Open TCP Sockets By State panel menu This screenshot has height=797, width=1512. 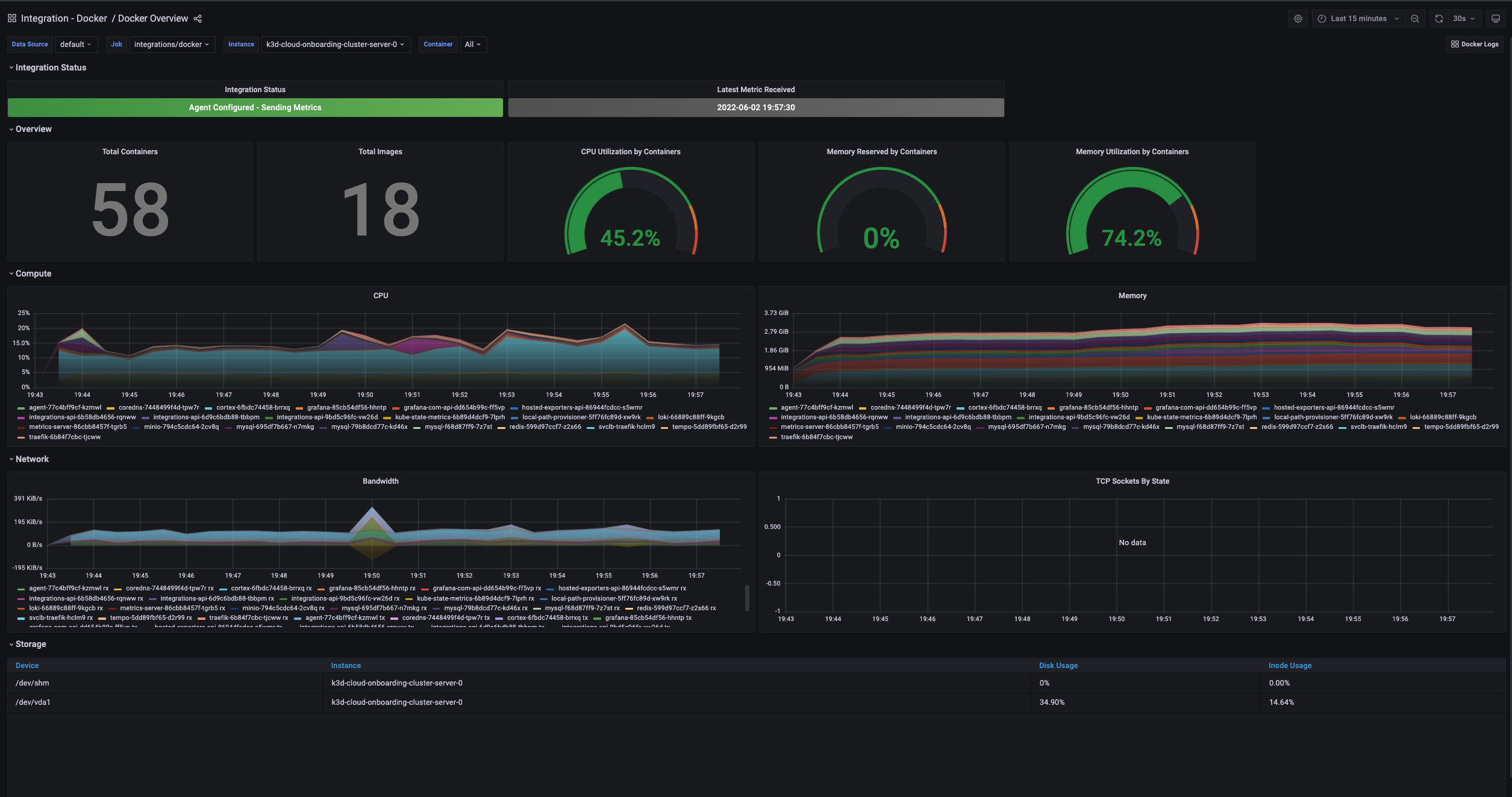tap(1132, 481)
